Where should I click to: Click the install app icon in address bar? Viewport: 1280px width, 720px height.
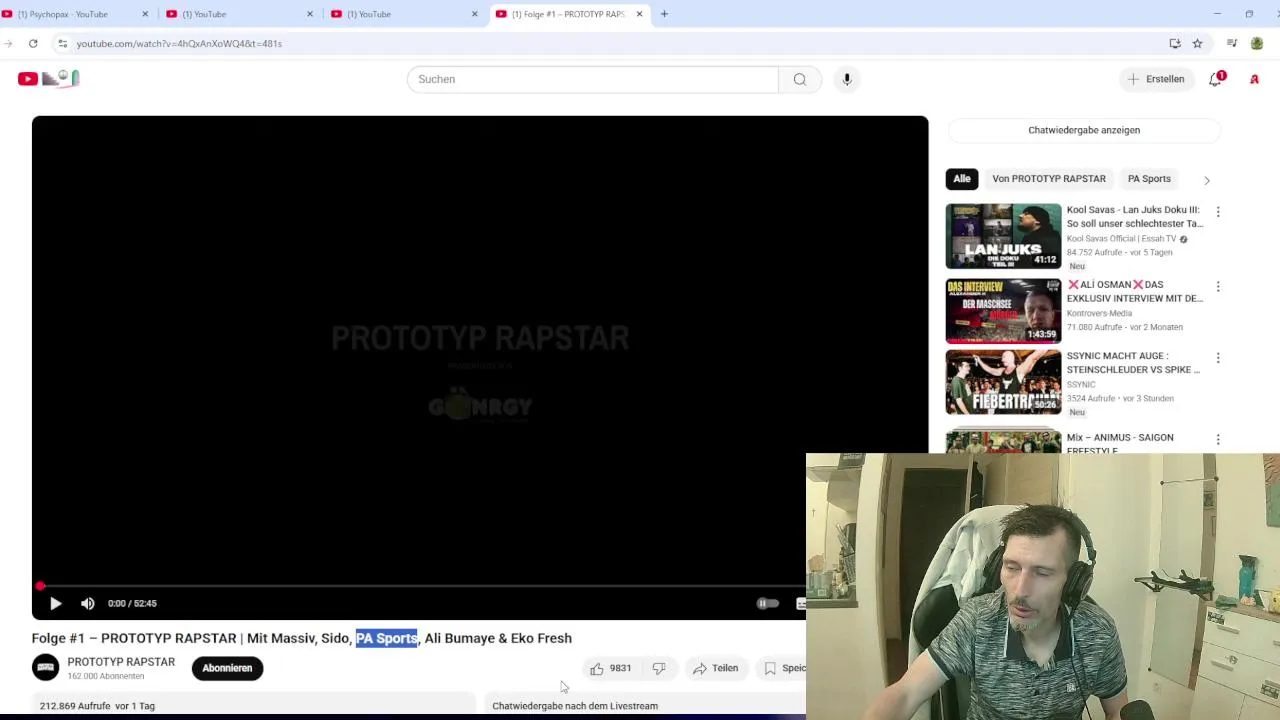1175,43
